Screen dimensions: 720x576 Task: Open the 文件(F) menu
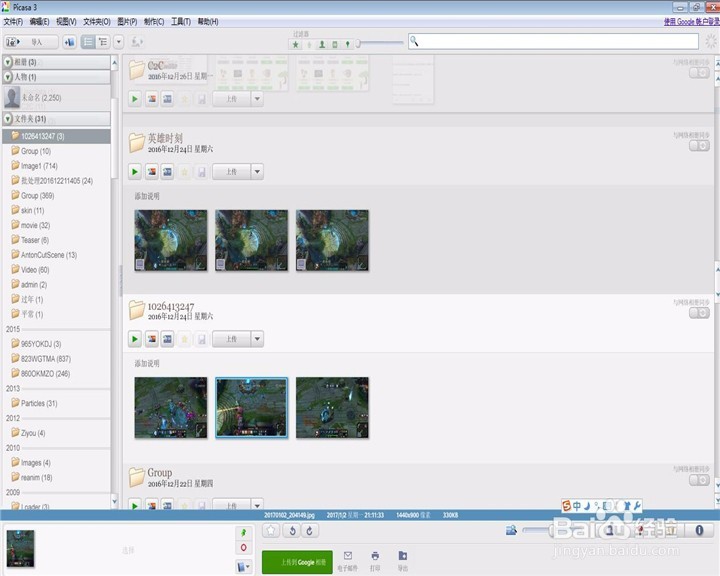13,22
